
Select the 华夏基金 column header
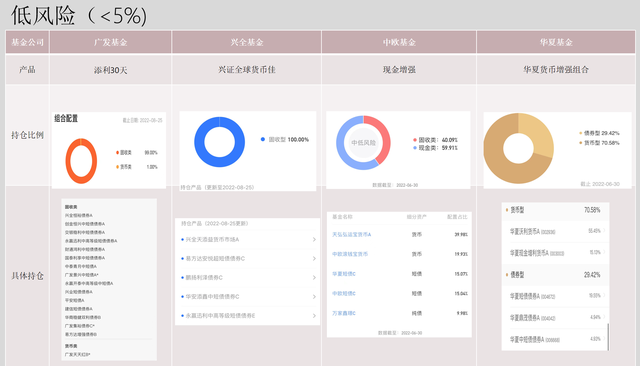[x=556, y=42]
